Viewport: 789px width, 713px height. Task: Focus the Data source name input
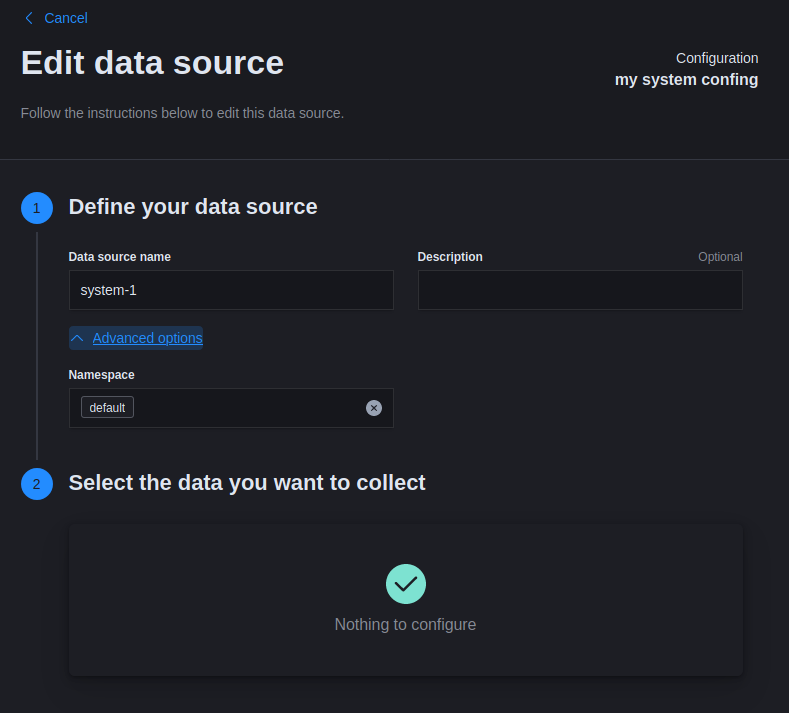231,290
